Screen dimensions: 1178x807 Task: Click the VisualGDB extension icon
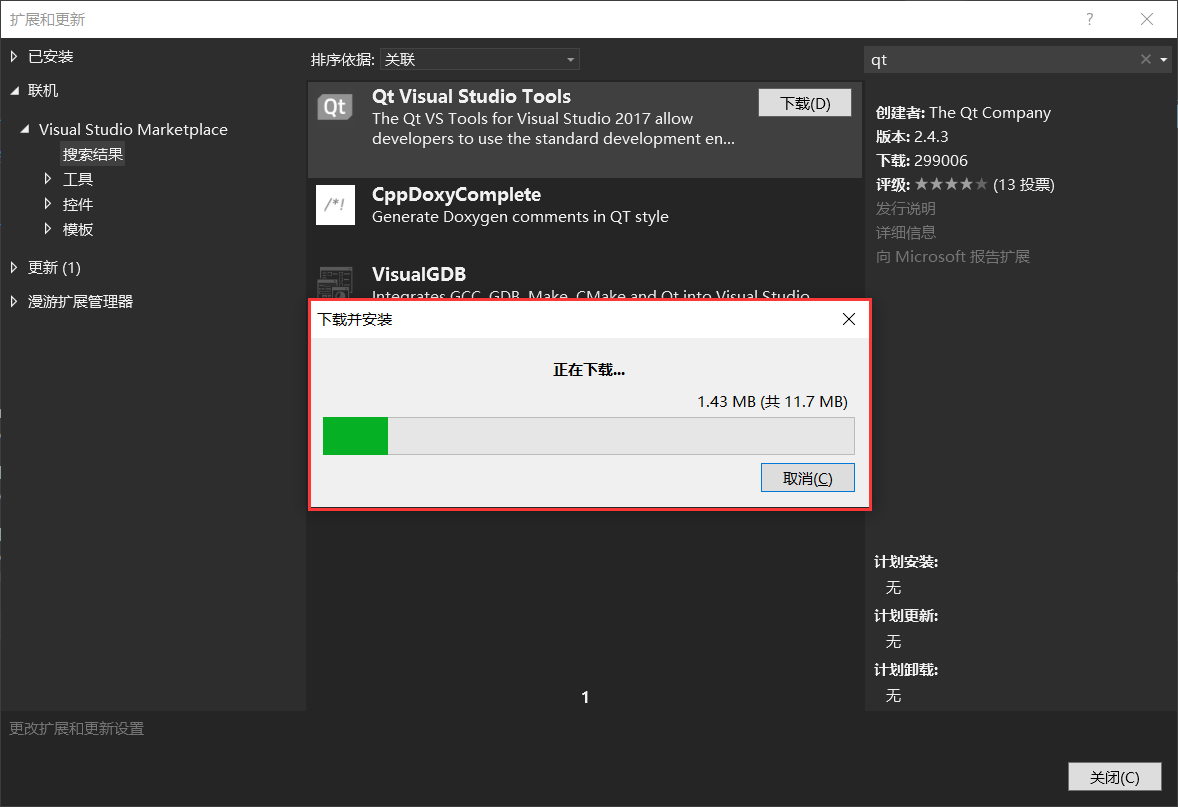point(335,283)
